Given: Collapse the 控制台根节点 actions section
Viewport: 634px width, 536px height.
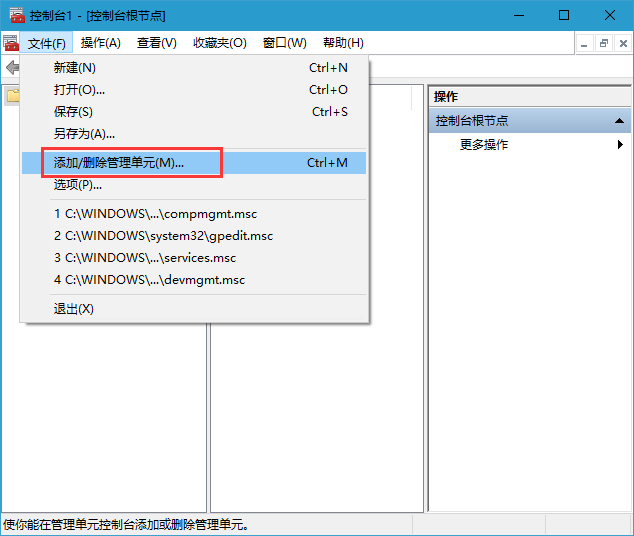Looking at the screenshot, I should point(621,121).
